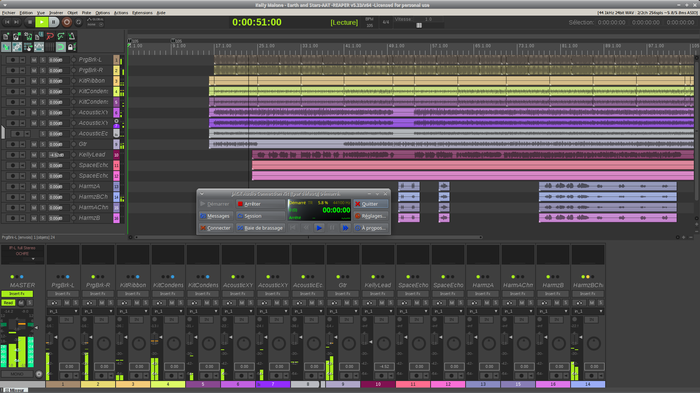Toggle grid lines toolbar icon
The image size is (700, 393).
coord(50,47)
